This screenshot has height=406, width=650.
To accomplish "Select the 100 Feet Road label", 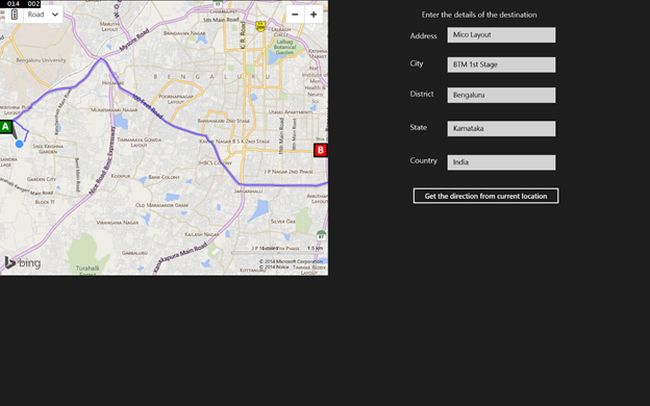I will tap(148, 107).
